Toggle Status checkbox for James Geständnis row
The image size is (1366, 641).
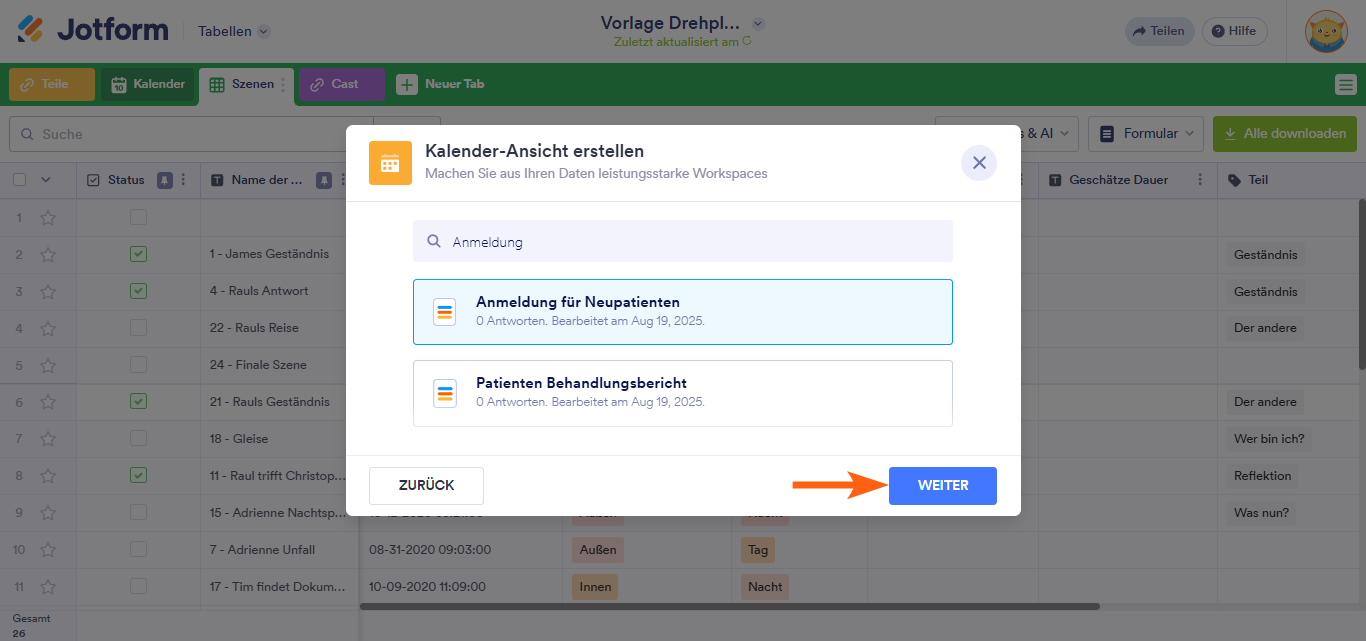tap(138, 254)
